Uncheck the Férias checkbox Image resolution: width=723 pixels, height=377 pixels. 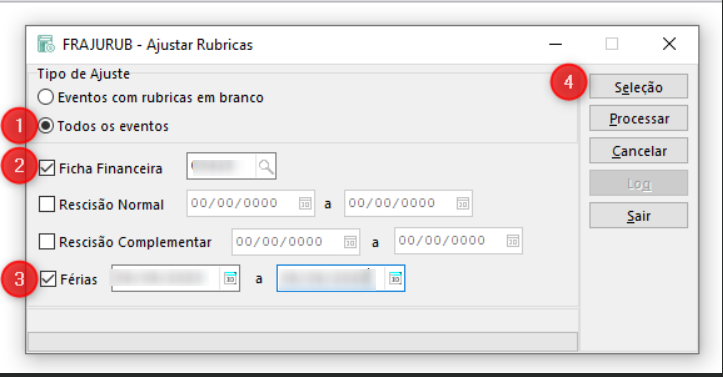(x=48, y=279)
